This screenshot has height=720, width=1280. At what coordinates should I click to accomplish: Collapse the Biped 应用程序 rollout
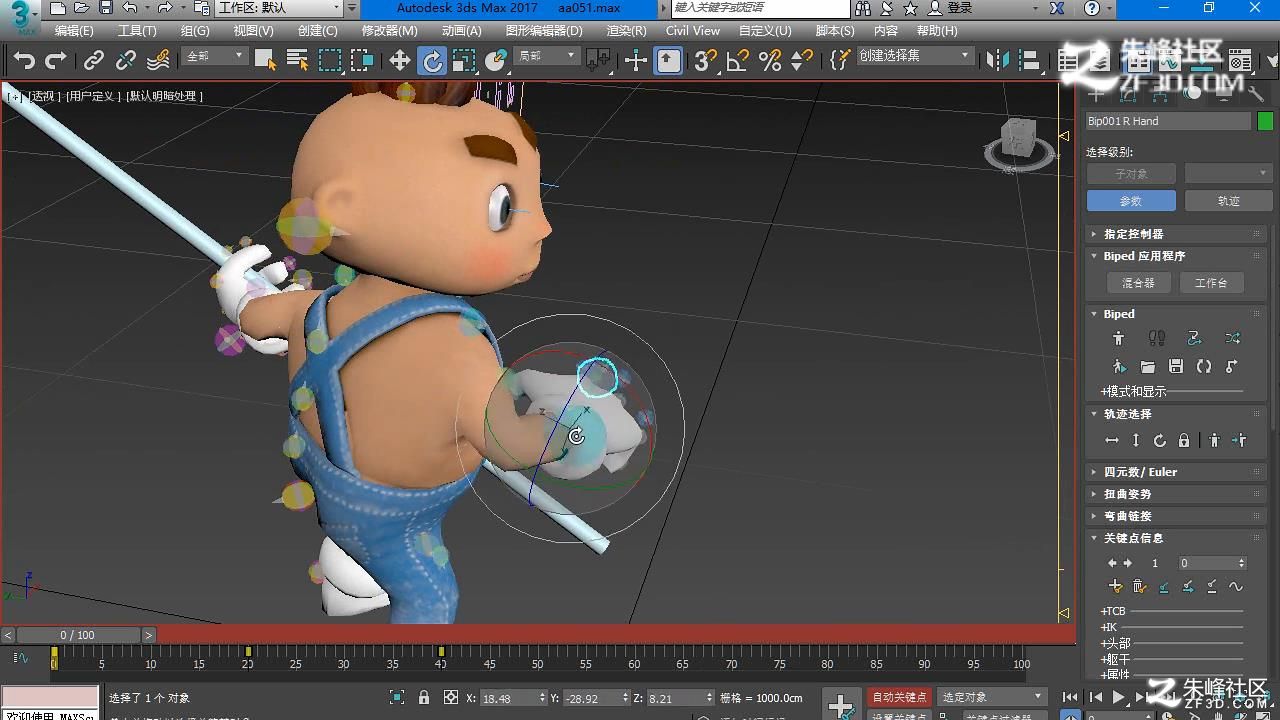click(1174, 256)
